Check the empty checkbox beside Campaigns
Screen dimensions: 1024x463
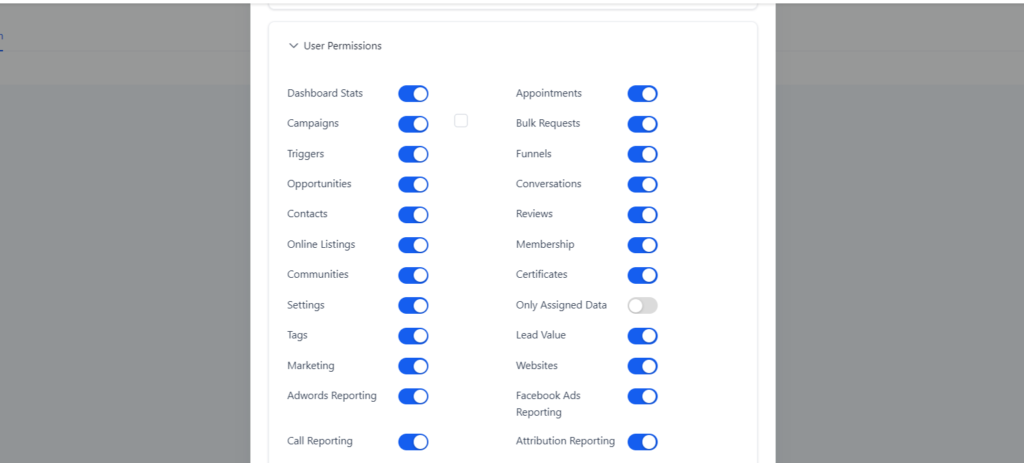461,121
